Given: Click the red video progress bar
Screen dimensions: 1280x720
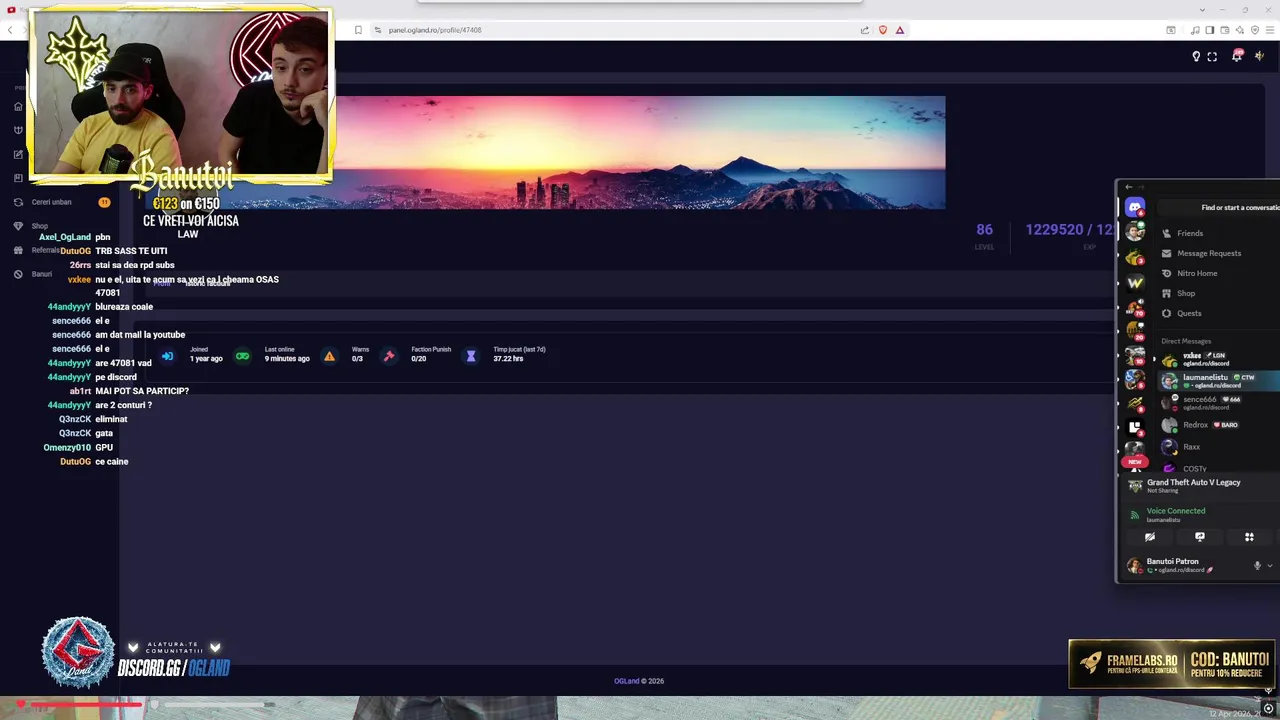Looking at the screenshot, I should [x=85, y=705].
